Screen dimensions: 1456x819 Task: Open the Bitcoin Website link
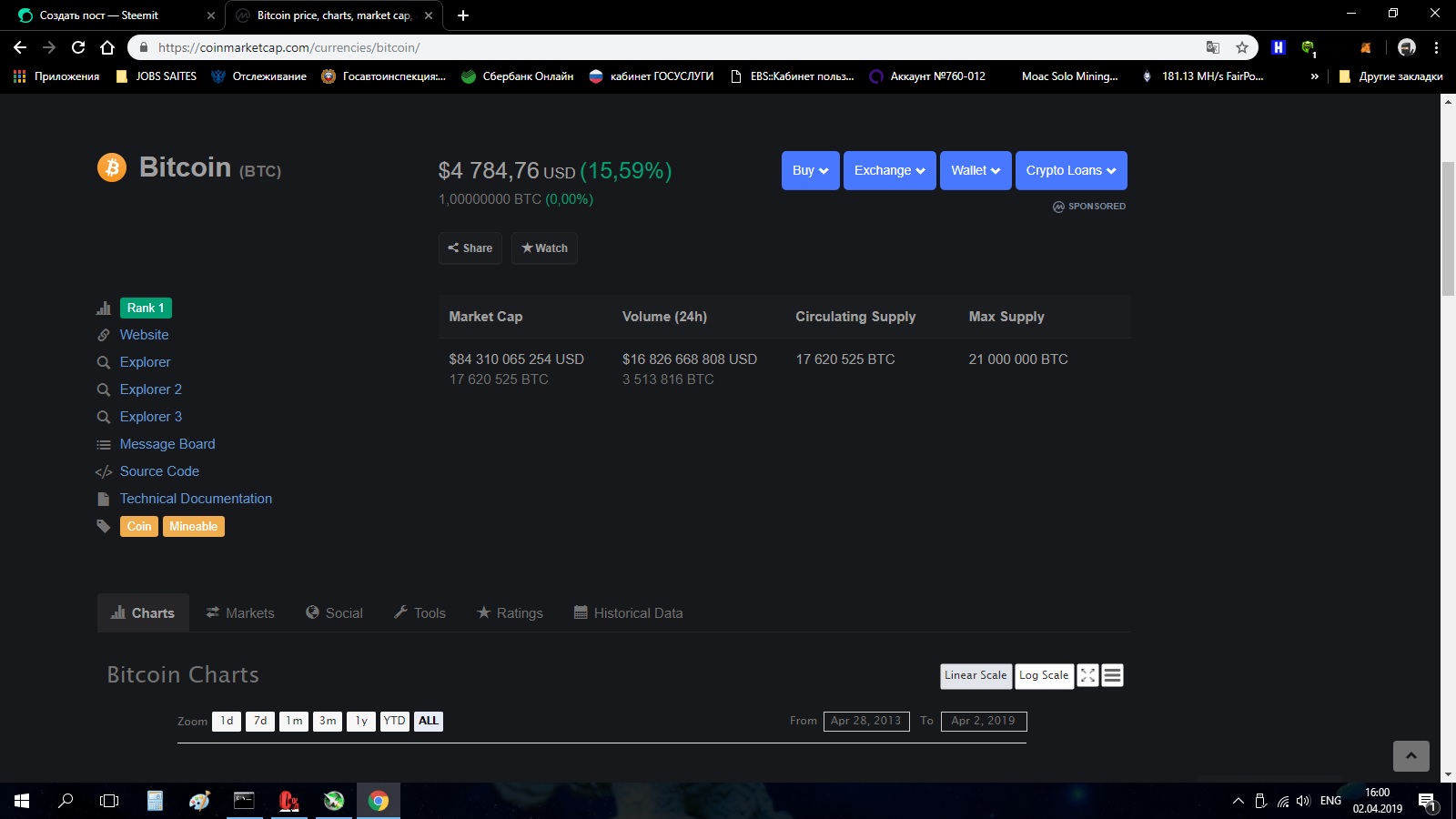click(x=144, y=335)
